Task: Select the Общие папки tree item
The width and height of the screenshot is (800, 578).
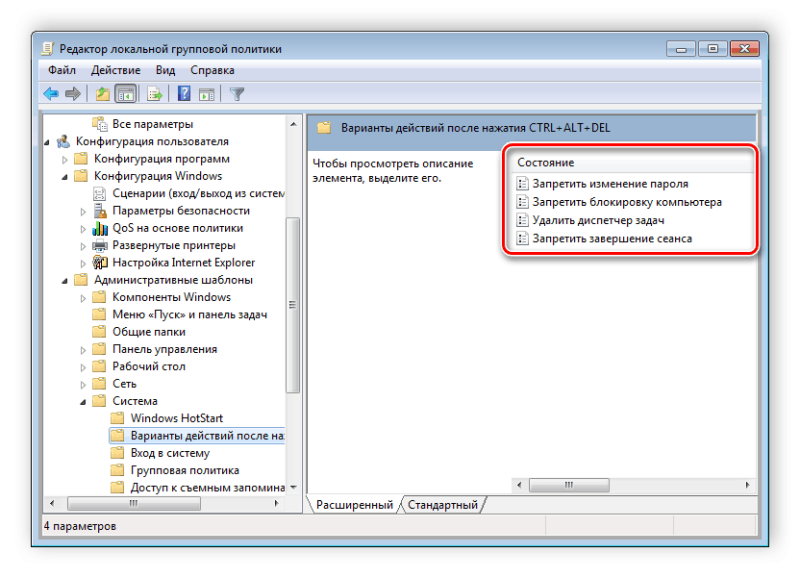Action: 149,332
